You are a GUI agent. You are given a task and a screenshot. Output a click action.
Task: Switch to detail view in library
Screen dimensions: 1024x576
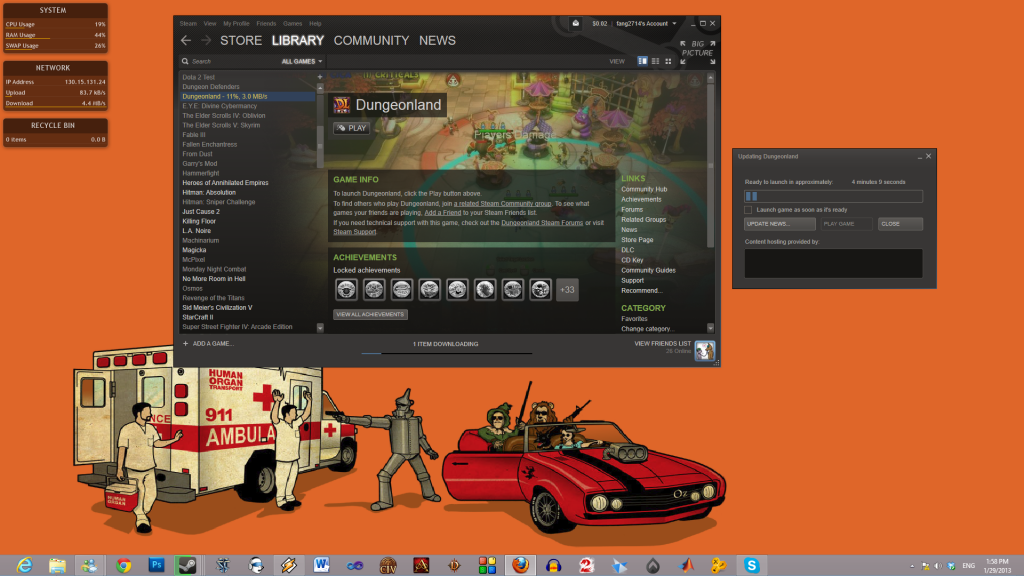tap(643, 61)
